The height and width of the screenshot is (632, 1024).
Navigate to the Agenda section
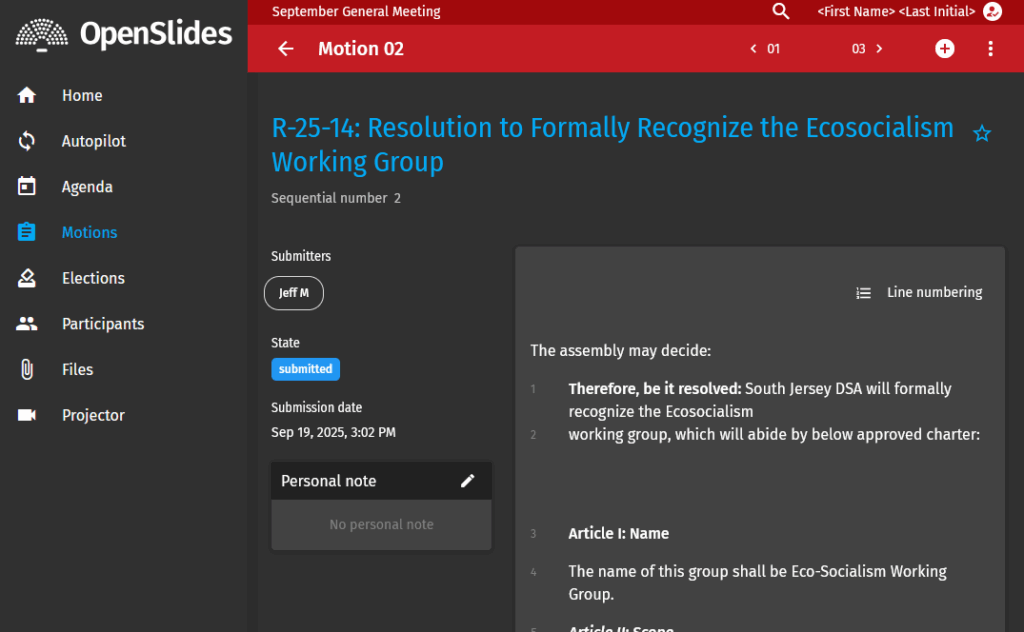[87, 187]
